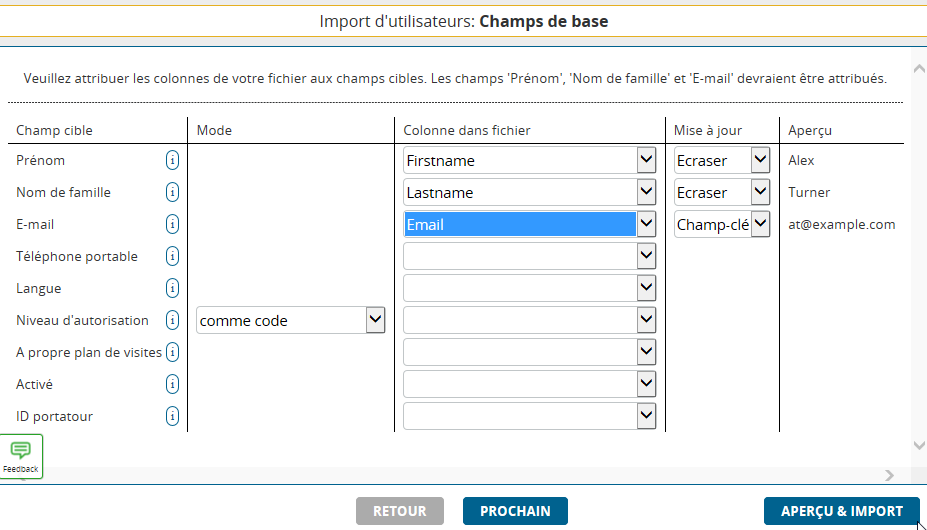Screen dimensions: 927x530
Task: Open the green Feedback widget
Action: click(21, 456)
